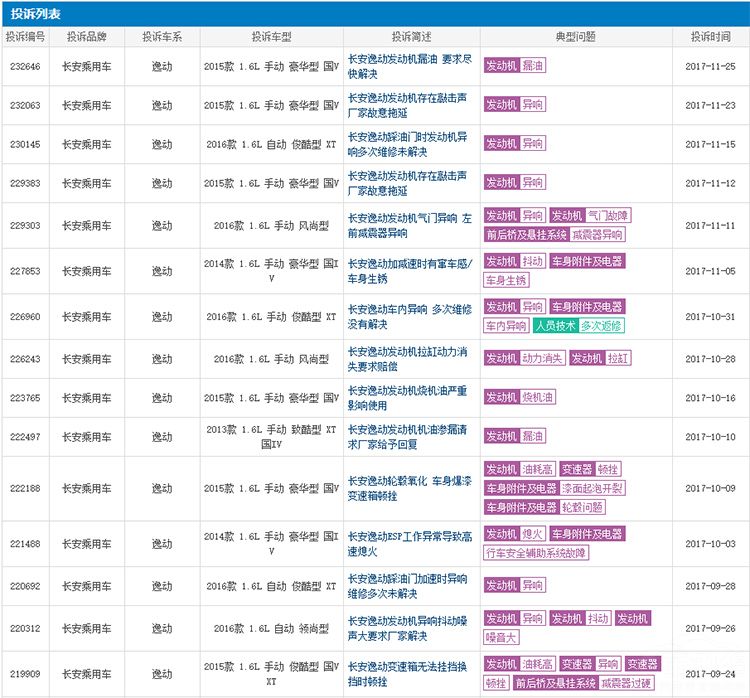This screenshot has height=698, width=750.
Task: Click the 轮毂问题 tag
Action: click(x=582, y=507)
